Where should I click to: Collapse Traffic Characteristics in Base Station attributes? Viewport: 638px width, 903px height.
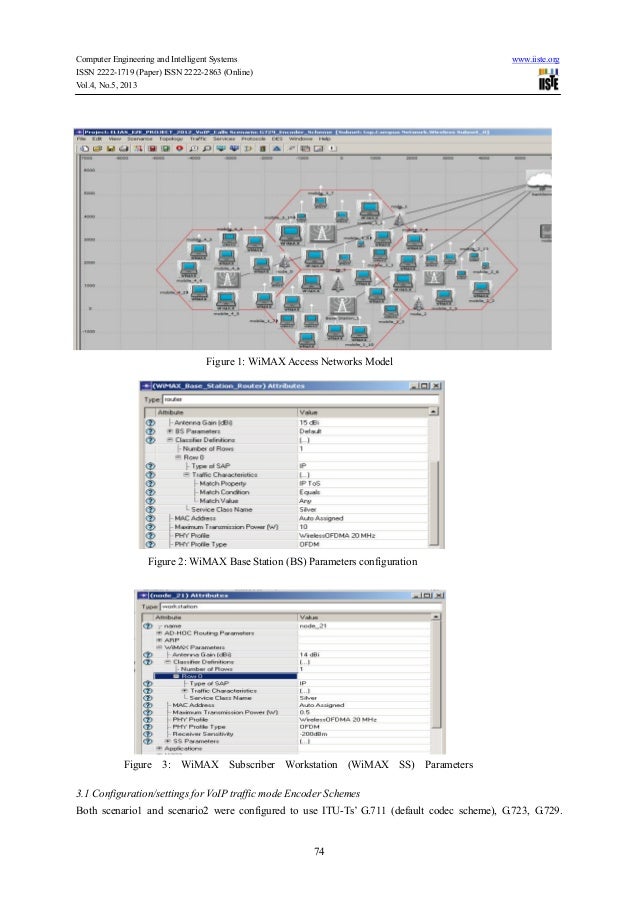(187, 475)
